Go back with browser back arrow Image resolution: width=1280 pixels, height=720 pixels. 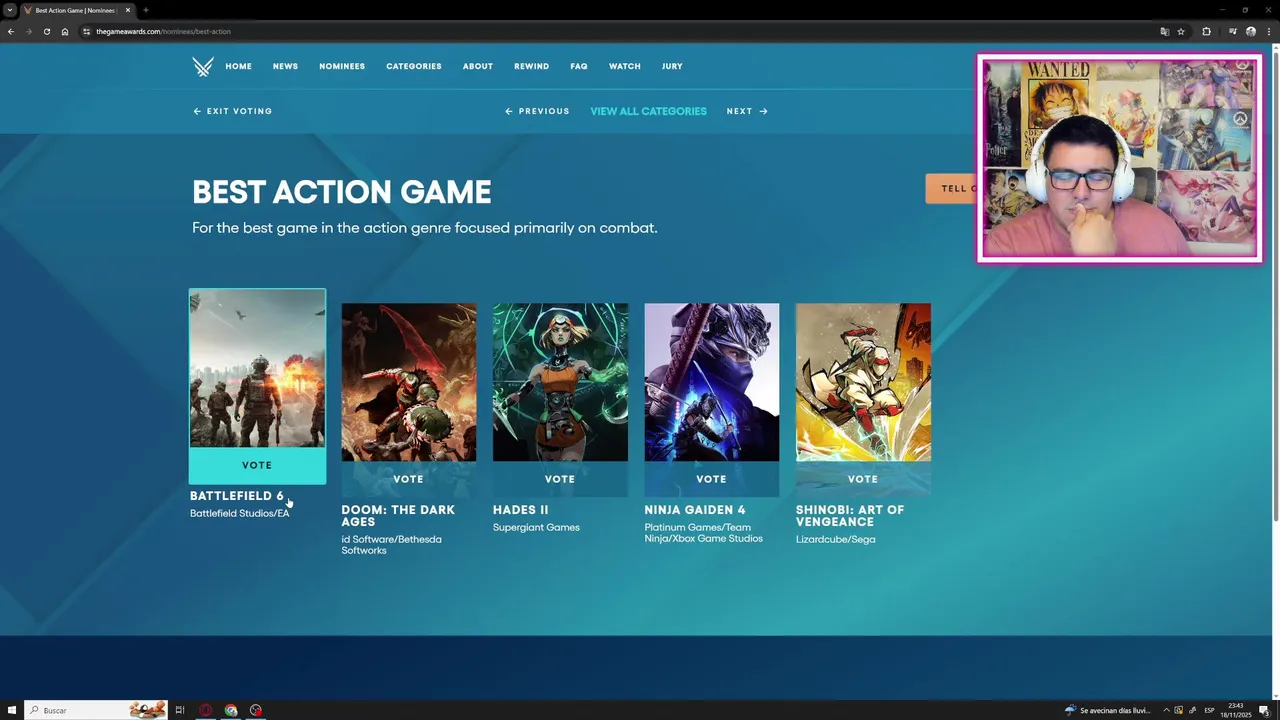(x=11, y=31)
